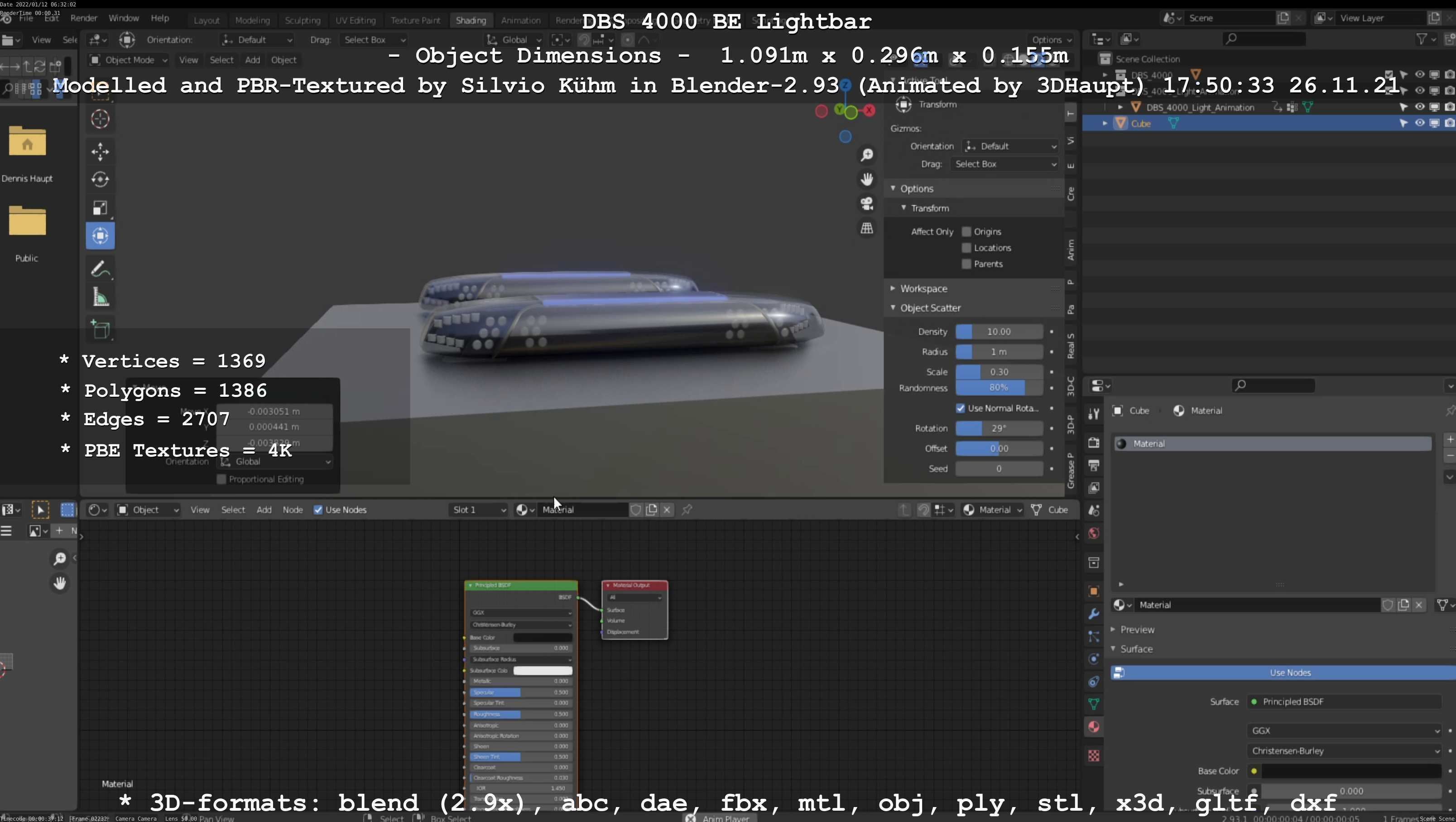The image size is (1456, 822).
Task: Hide Cube object with eye icon
Action: coord(1419,123)
